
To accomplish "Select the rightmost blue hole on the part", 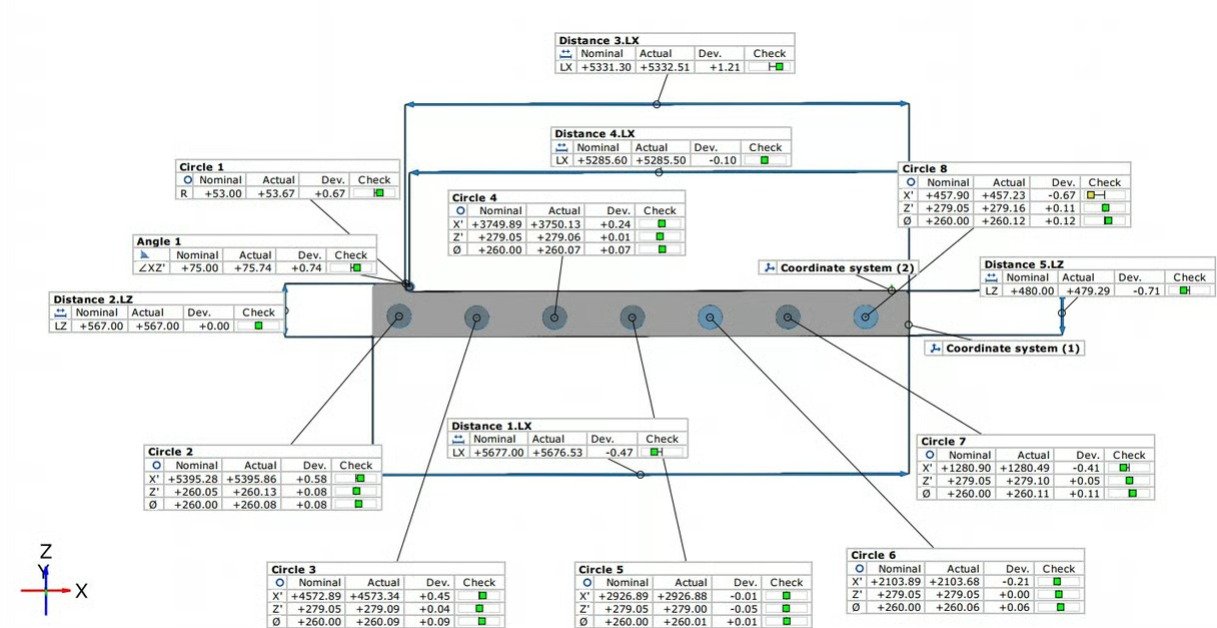I will [x=865, y=317].
